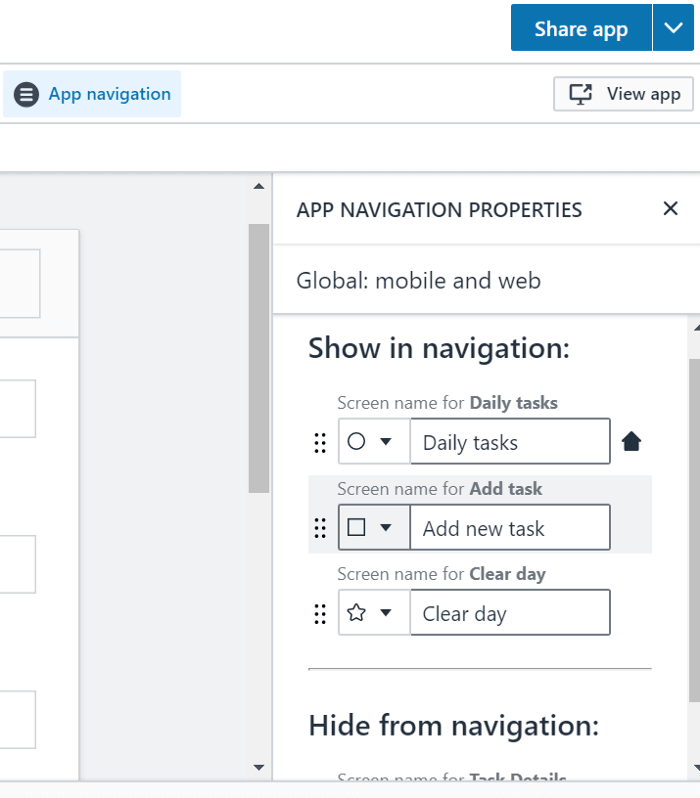This screenshot has height=798, width=700.
Task: Open icon picker for Add task screen
Action: coord(374,527)
